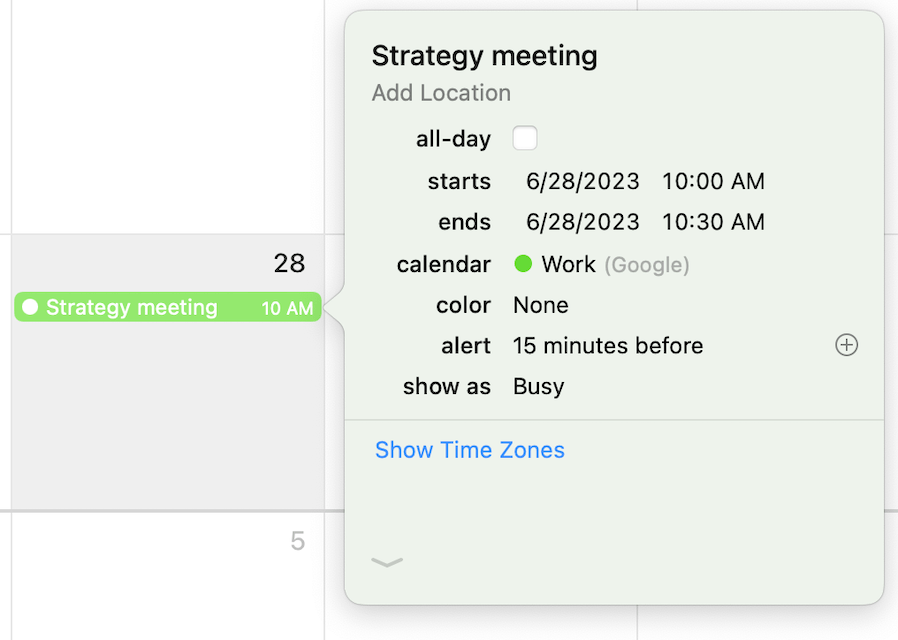Select the end date 6/28/2023

coord(583,222)
